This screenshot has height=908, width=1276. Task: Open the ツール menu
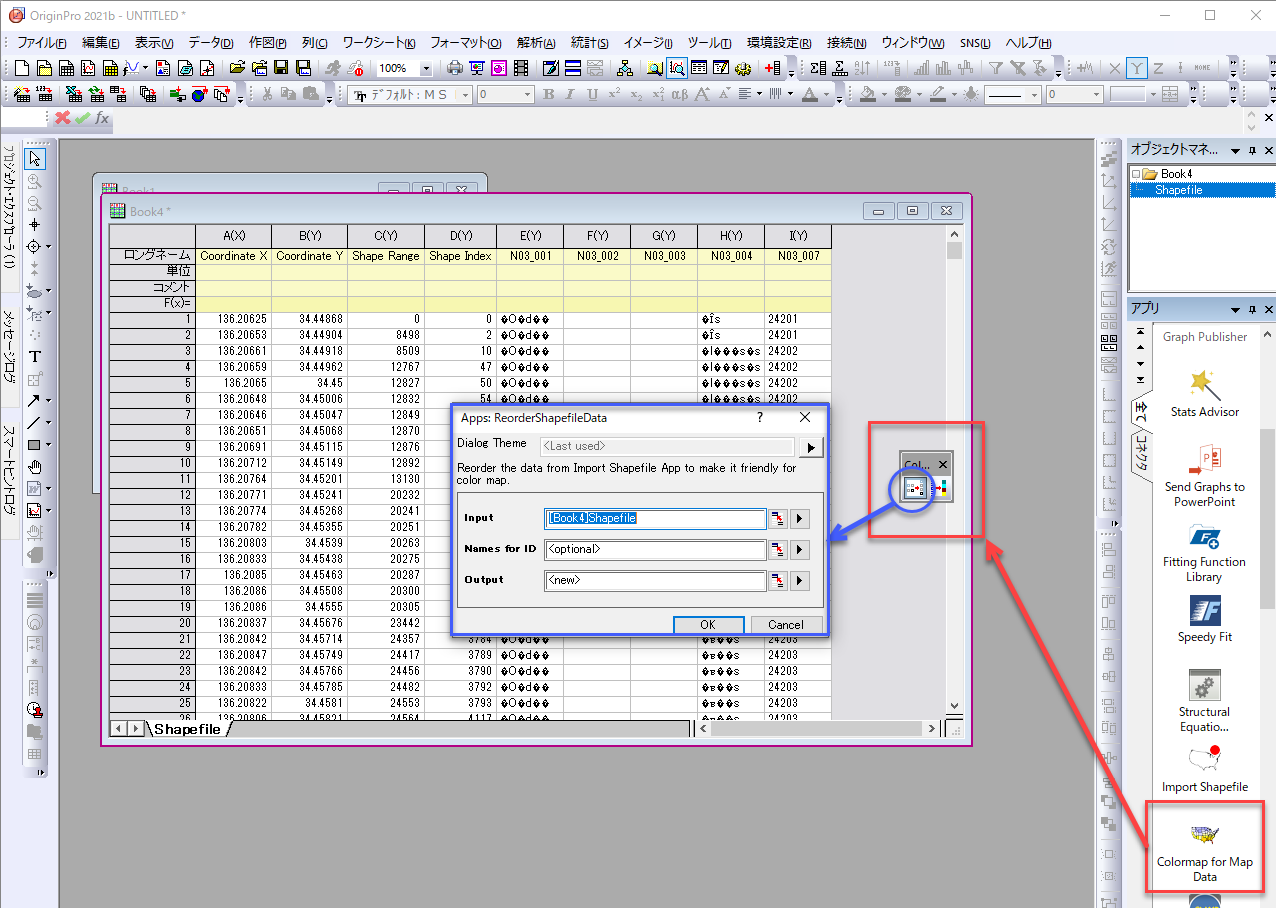click(x=709, y=43)
